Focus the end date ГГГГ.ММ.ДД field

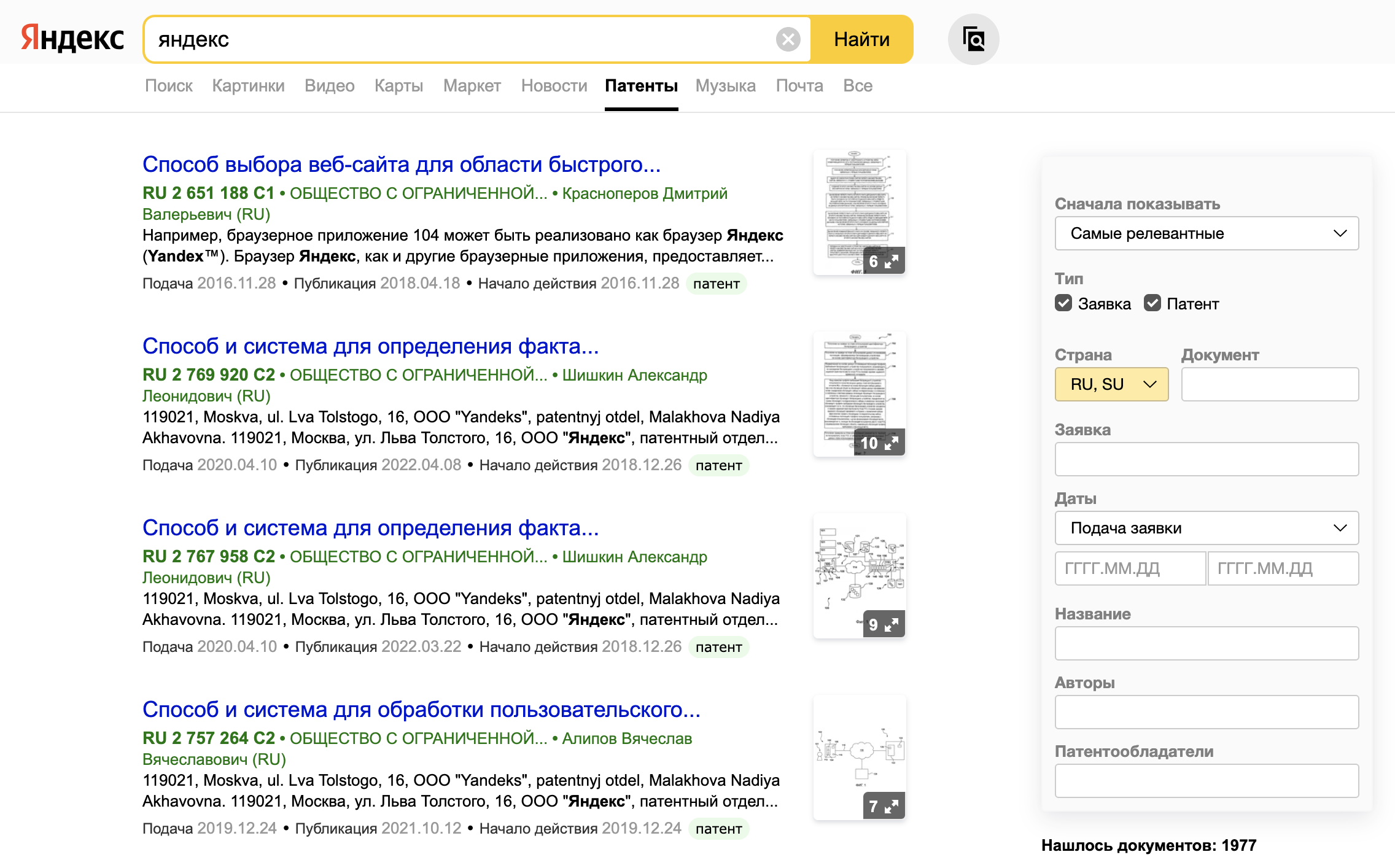1283,568
